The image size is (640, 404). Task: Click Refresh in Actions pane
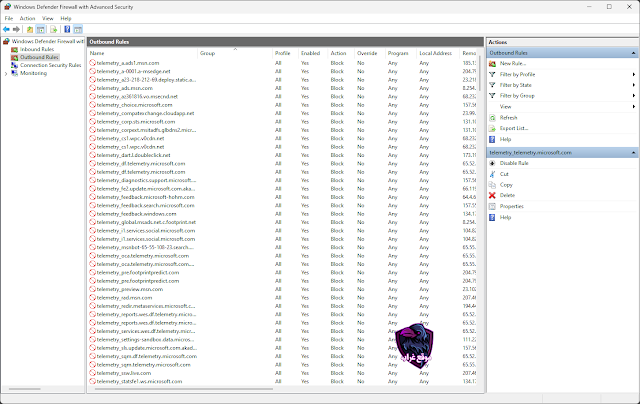(509, 118)
